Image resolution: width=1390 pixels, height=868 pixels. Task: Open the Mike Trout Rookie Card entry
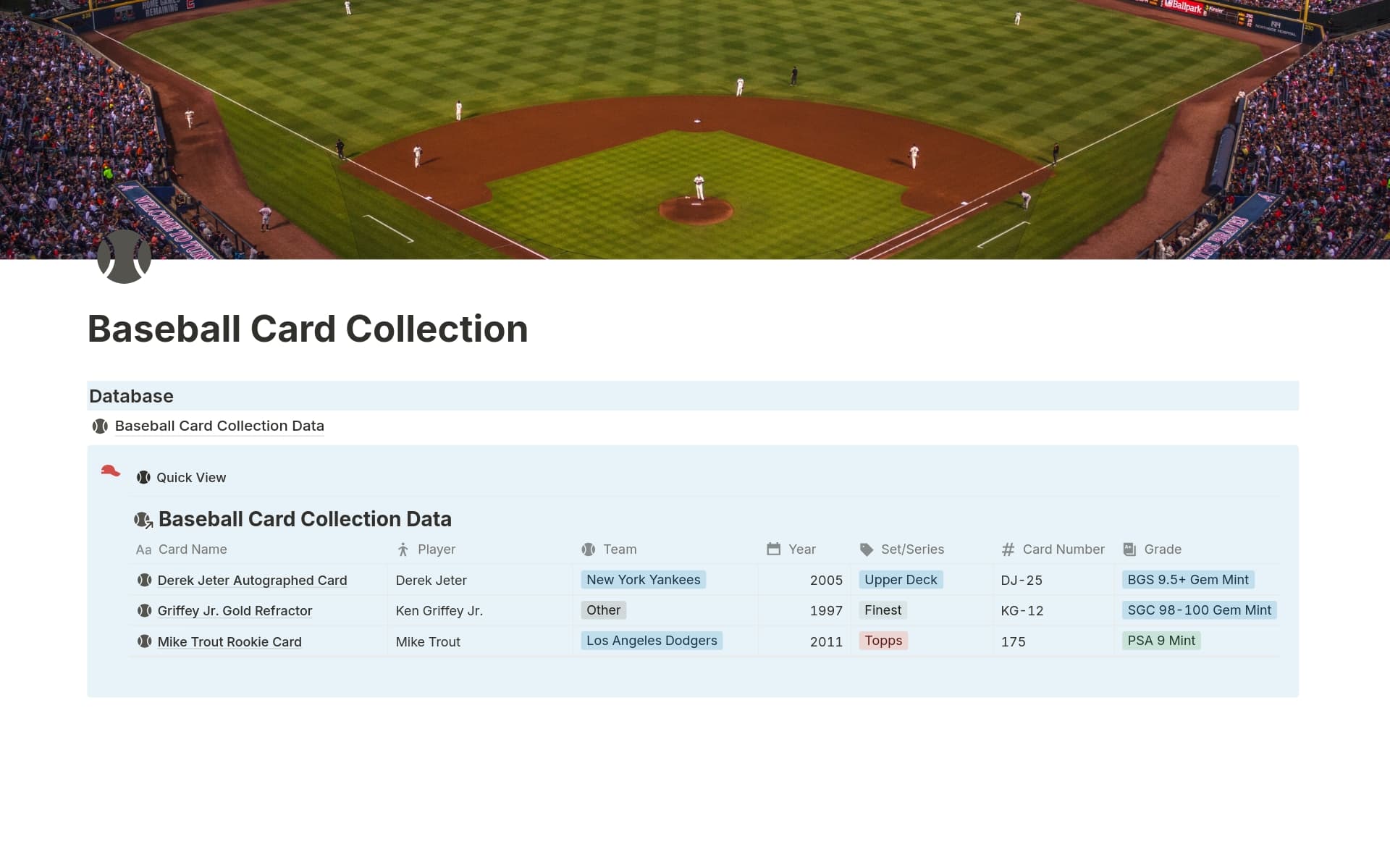coord(229,642)
